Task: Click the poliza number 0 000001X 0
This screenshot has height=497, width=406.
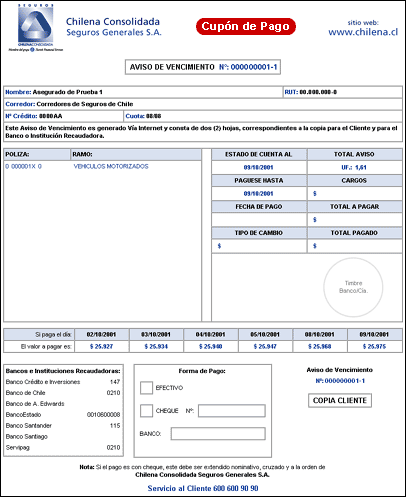Action: 23,166
